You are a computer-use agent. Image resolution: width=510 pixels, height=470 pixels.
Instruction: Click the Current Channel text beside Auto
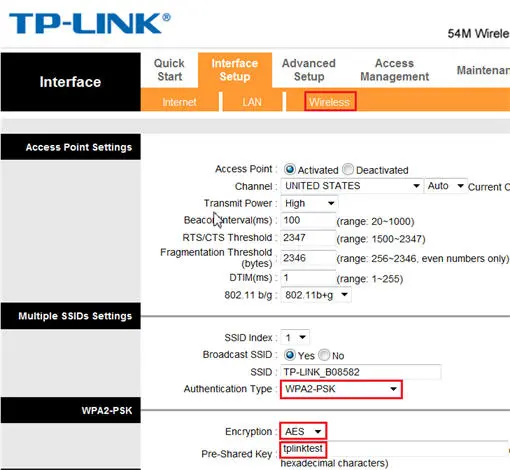[489, 187]
